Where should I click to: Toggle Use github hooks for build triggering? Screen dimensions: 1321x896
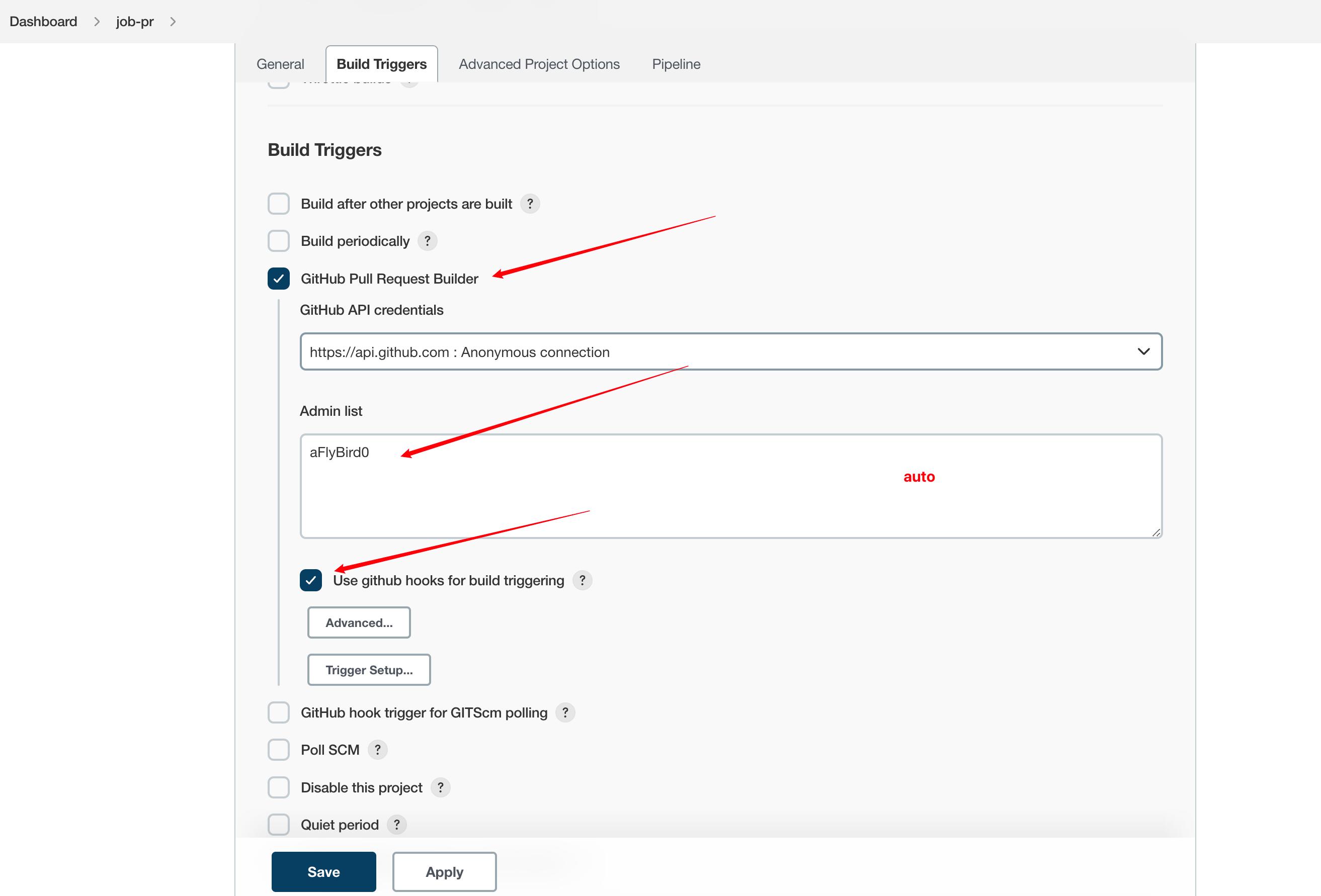(311, 580)
